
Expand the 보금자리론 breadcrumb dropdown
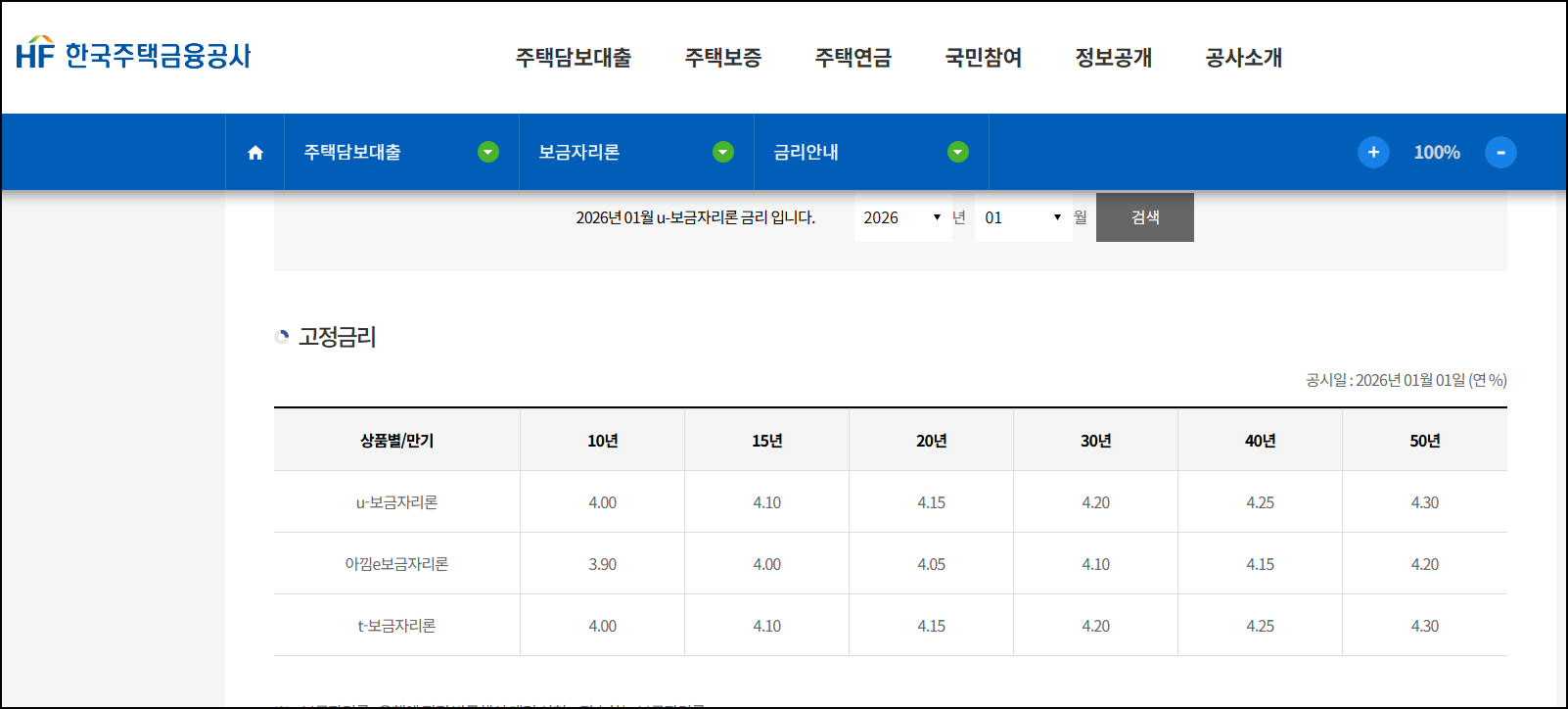[x=636, y=152]
